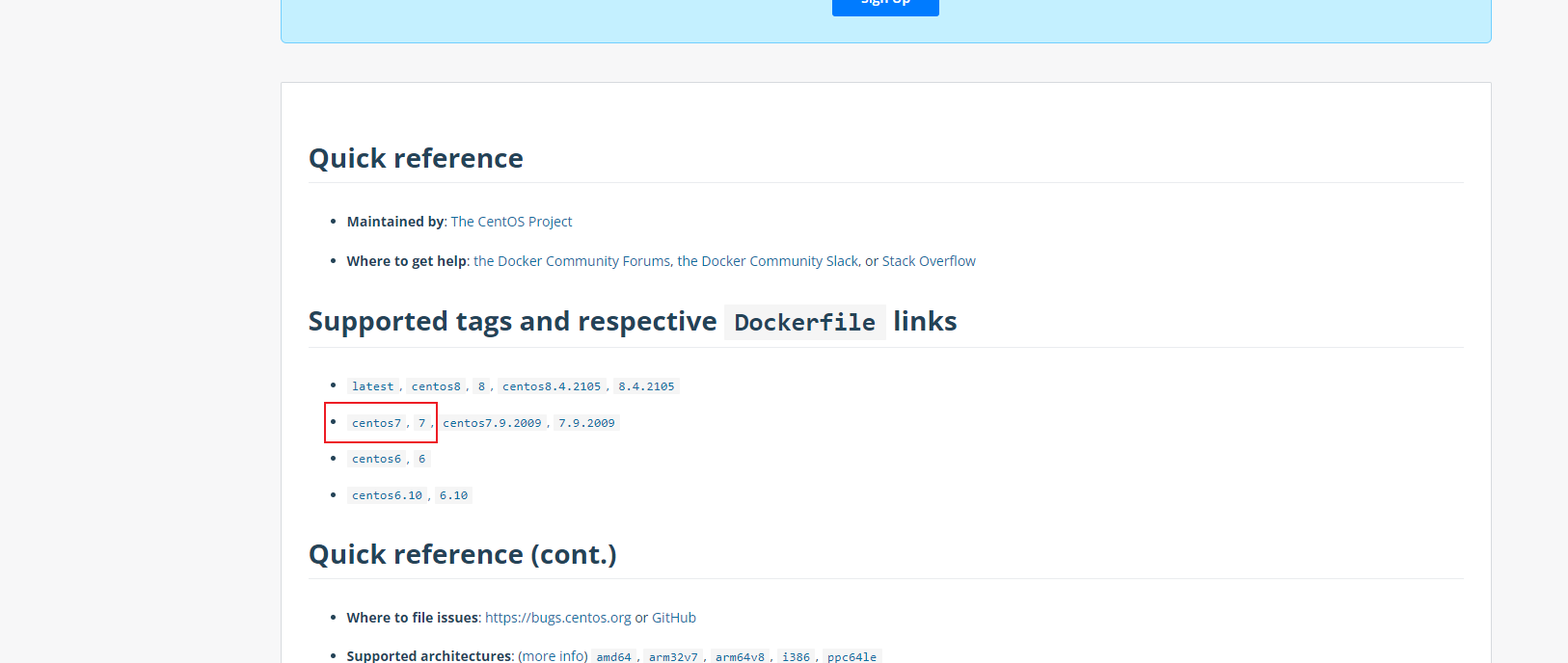
Task: Open the centos8 tag link
Action: point(436,386)
